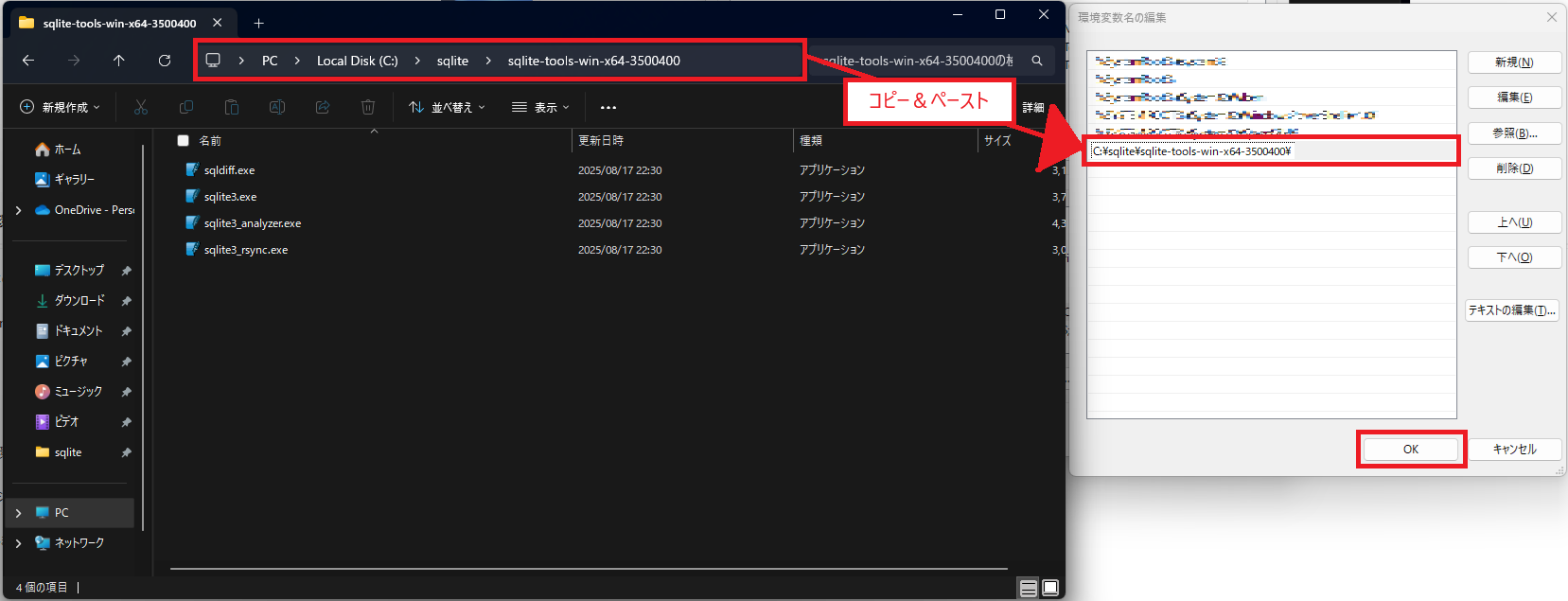Open the 並べ替え sort dropdown
Viewport: 1568px width, 601px height.
click(x=447, y=107)
